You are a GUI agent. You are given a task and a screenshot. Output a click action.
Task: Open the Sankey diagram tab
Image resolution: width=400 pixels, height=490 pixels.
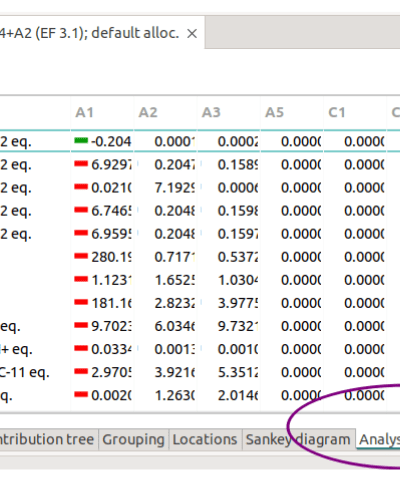(x=298, y=439)
